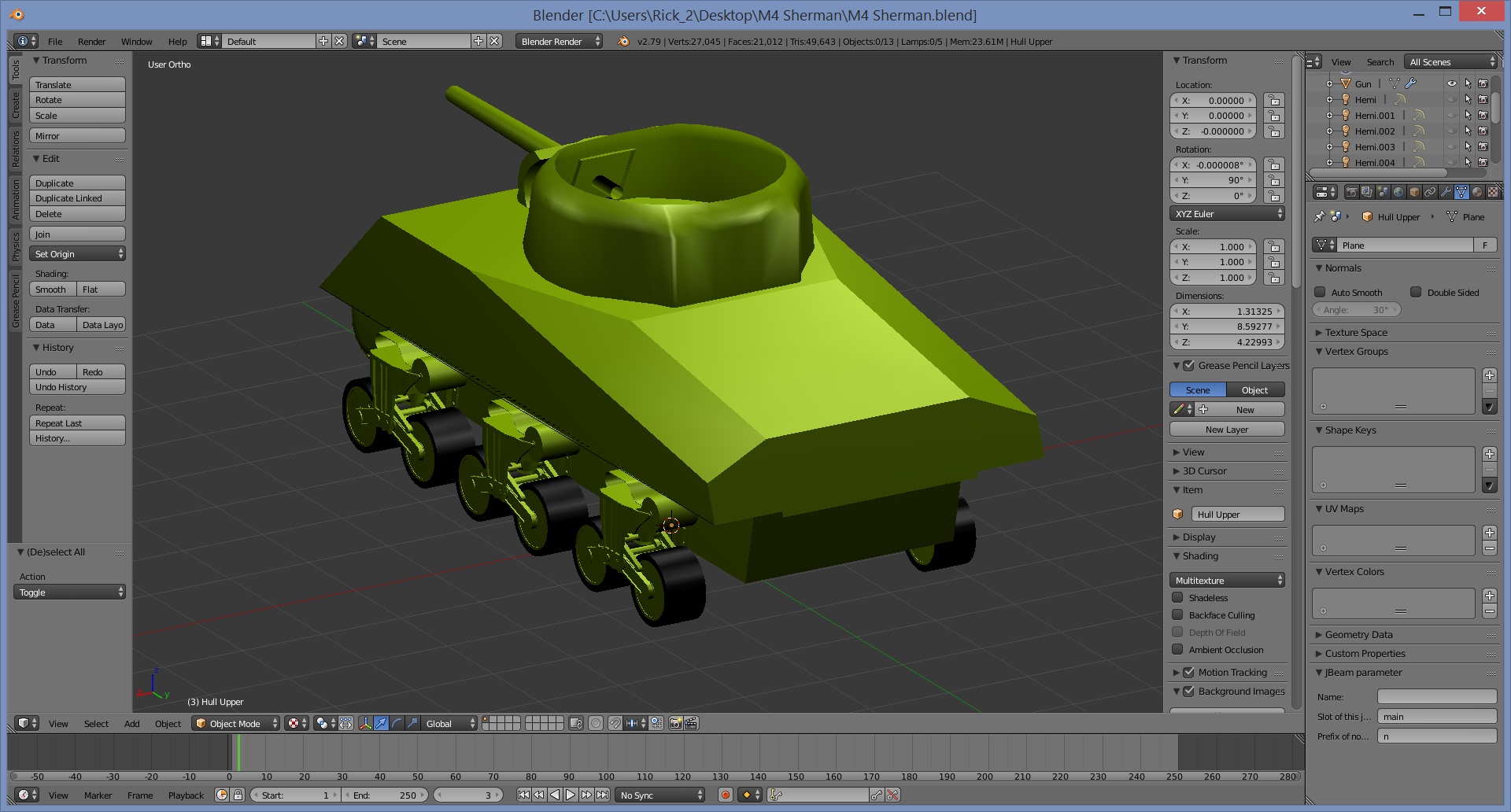Click the Dimensions X value slider

(x=1227, y=311)
